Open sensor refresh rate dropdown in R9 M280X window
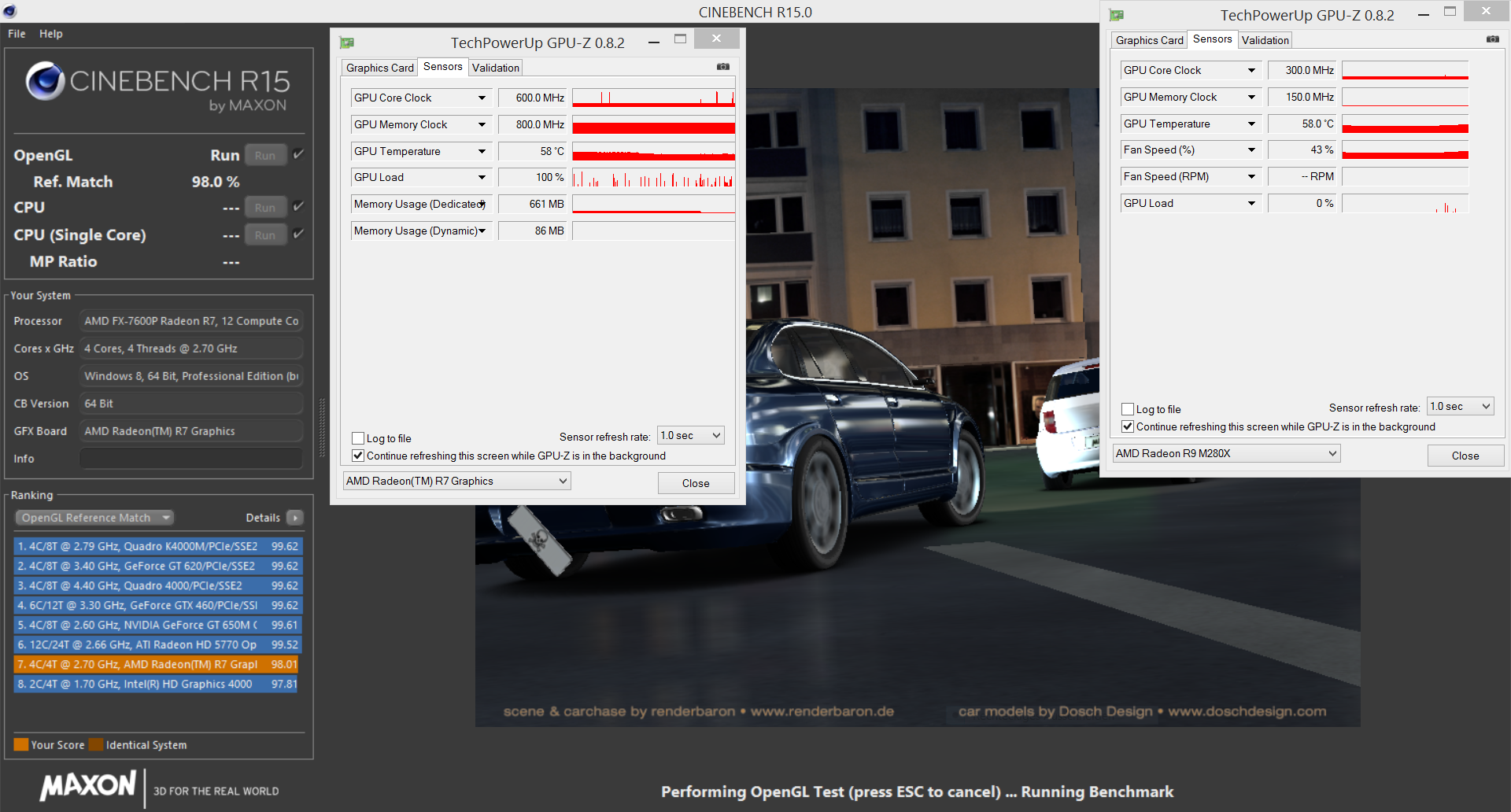This screenshot has width=1511, height=812. (x=1461, y=407)
